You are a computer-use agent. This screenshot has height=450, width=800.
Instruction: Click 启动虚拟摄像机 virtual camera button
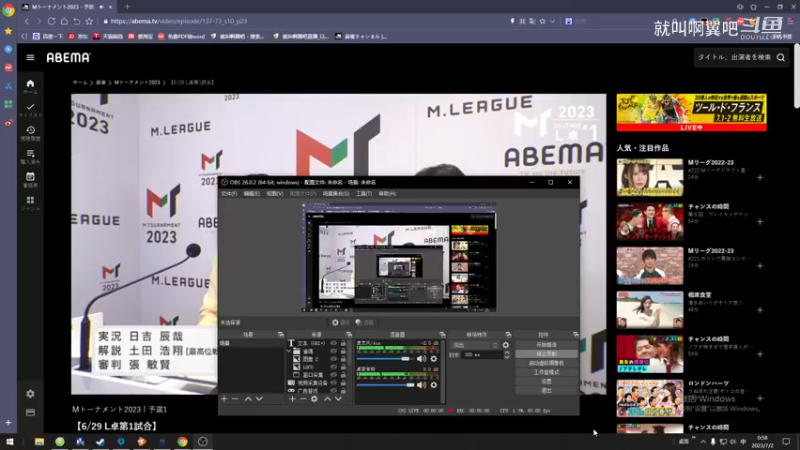point(546,363)
